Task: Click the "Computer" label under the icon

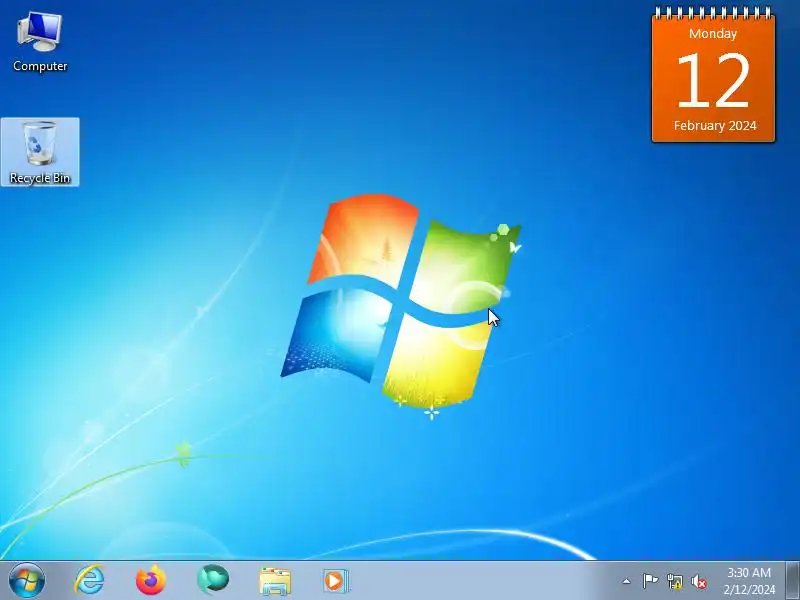Action: 40,66
